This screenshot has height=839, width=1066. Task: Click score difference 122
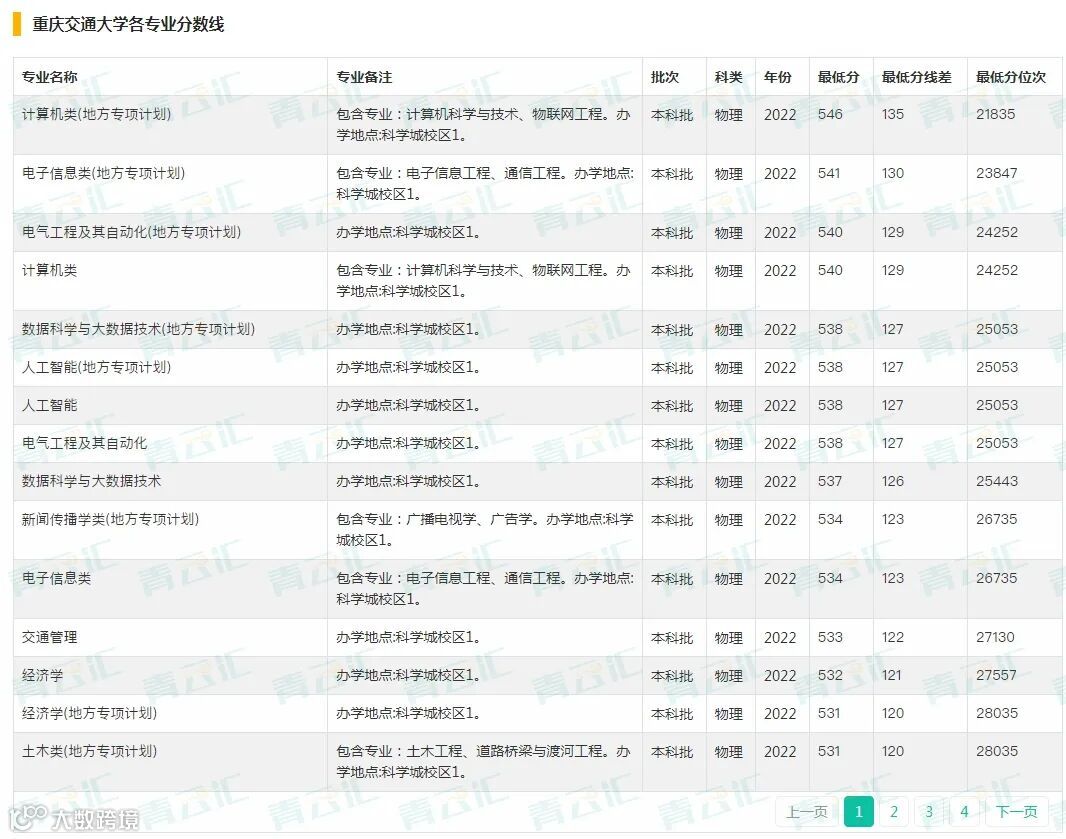tap(893, 637)
